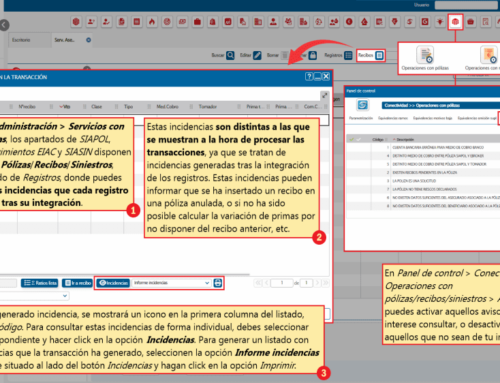
Task: Open the bug icon in the top toolbar
Action: pyautogui.click(x=440, y=22)
